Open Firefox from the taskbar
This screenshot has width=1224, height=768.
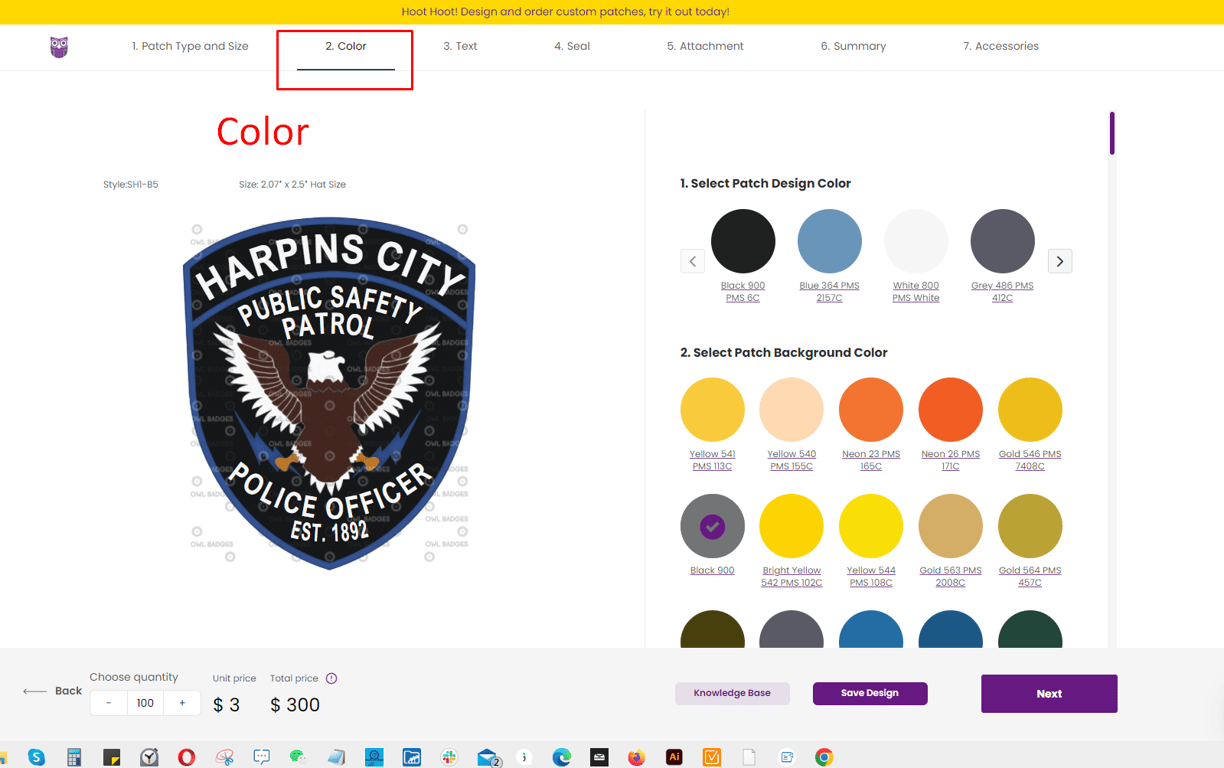click(x=636, y=757)
